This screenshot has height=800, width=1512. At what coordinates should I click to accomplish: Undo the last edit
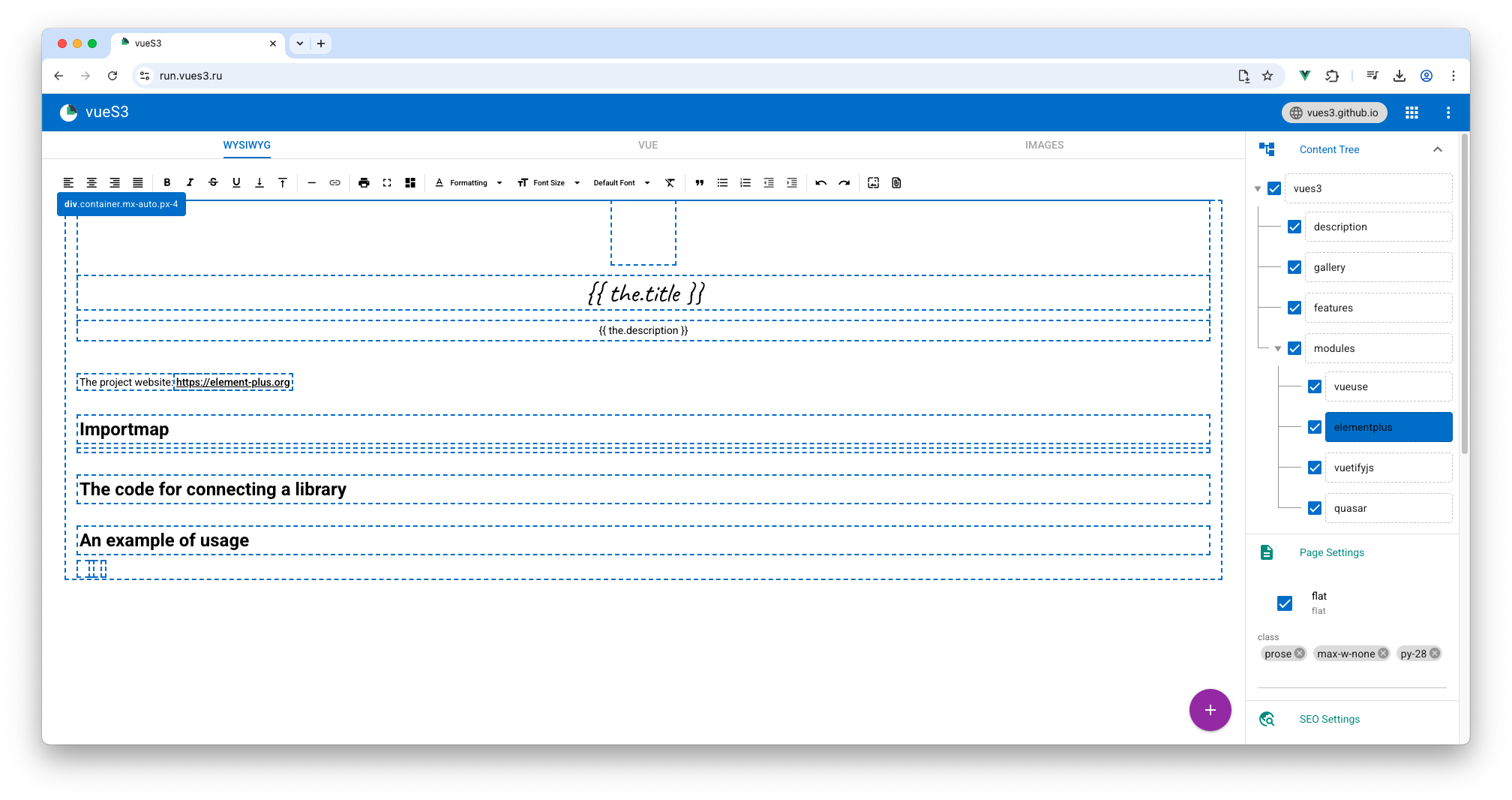821,182
